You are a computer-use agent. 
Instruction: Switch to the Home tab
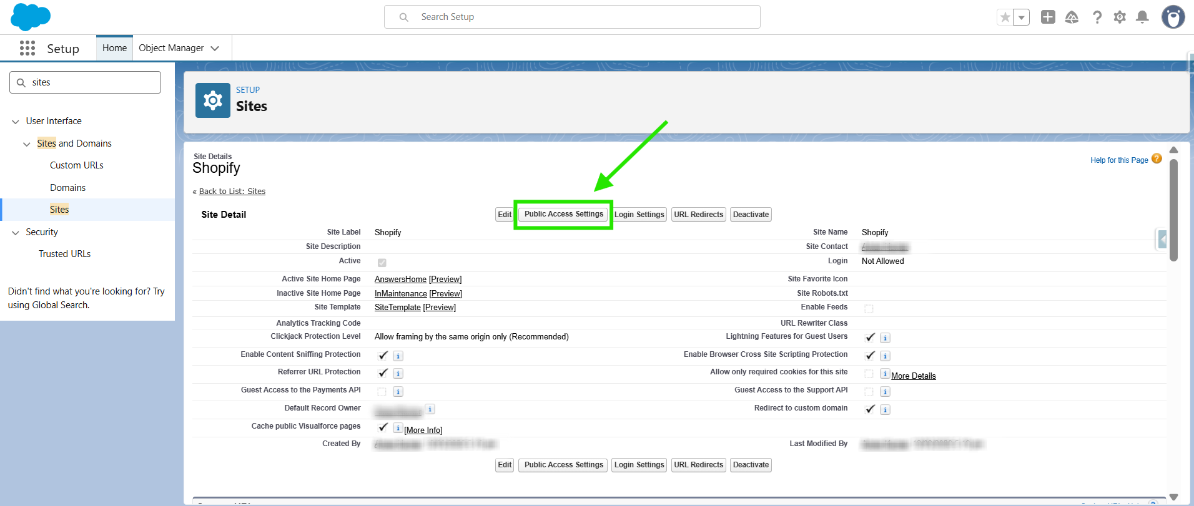point(114,47)
